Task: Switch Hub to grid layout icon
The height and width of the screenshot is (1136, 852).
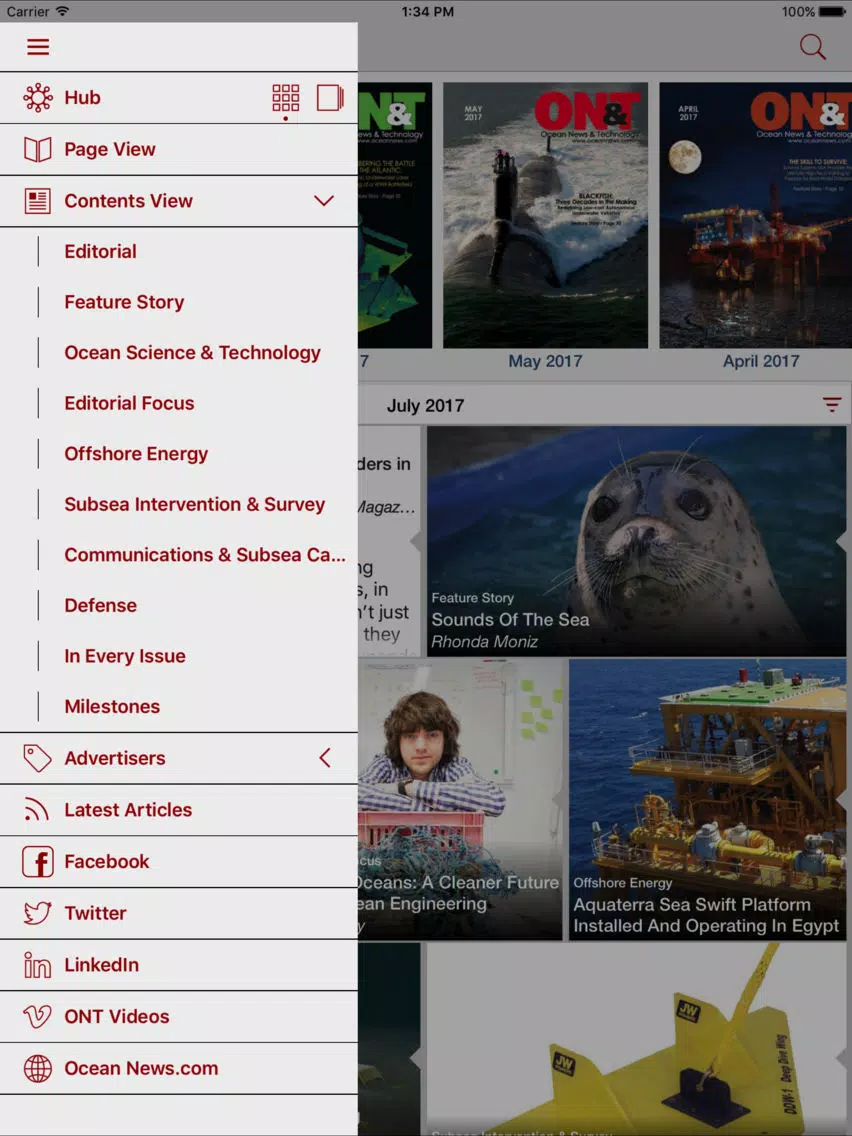Action: click(x=285, y=98)
